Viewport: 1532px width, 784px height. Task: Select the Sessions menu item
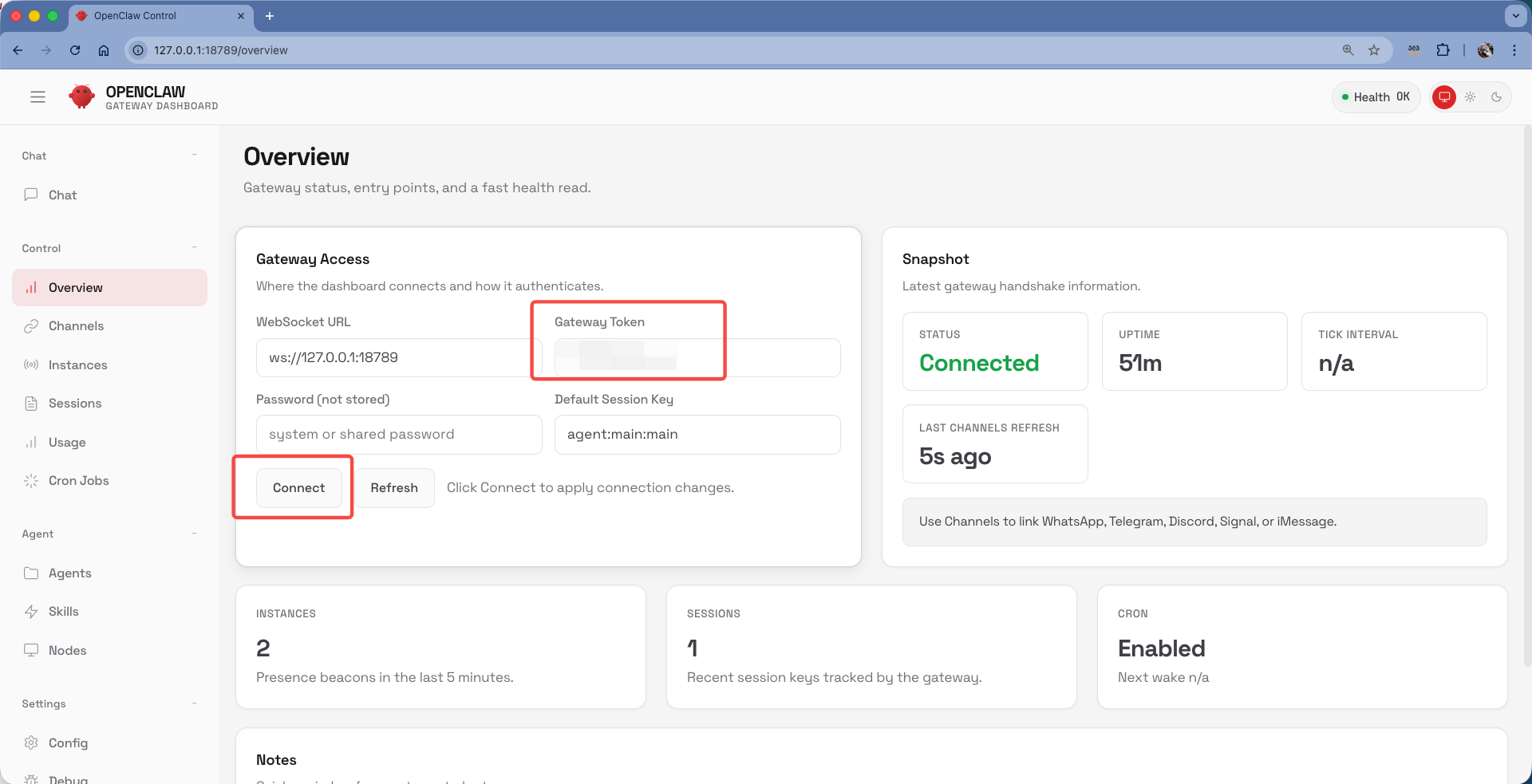click(x=75, y=404)
